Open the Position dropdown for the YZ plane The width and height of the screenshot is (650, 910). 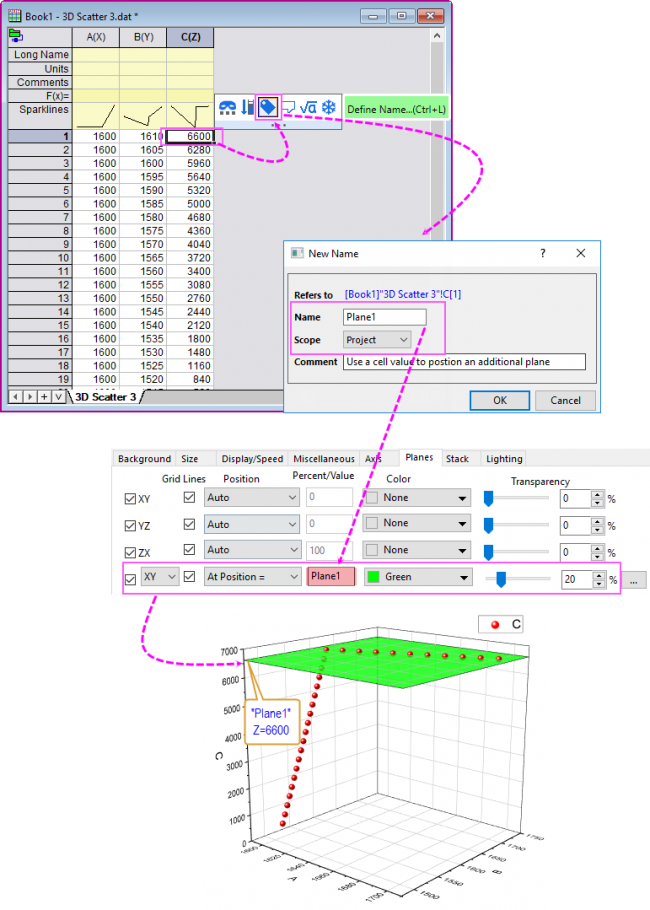[251, 524]
